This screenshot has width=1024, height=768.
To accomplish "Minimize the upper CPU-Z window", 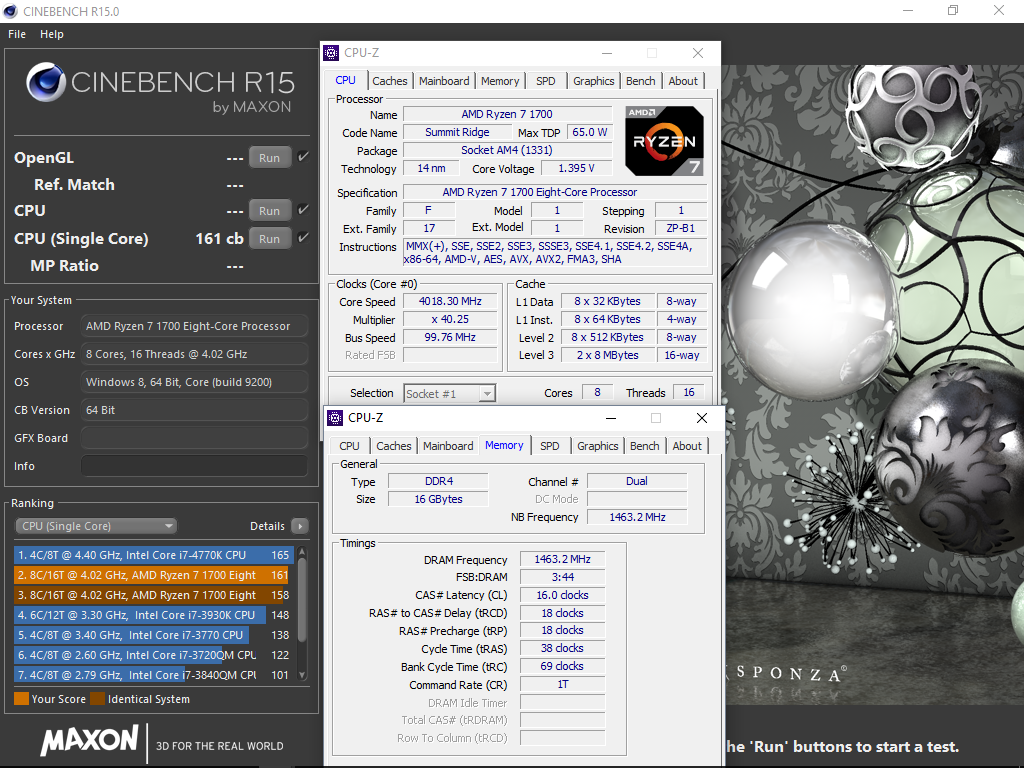I will tap(607, 53).
